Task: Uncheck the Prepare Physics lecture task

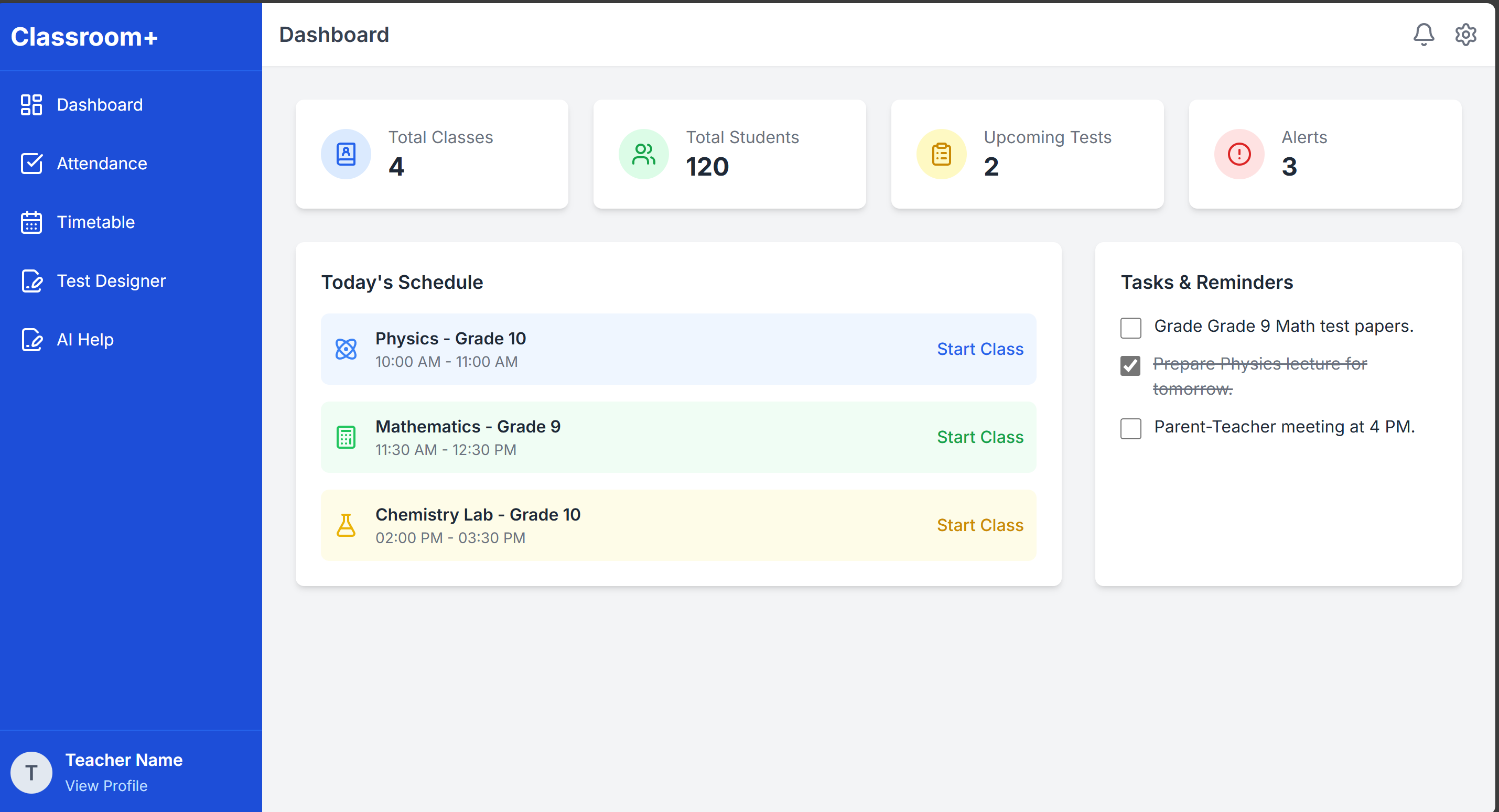Action: tap(1130, 366)
